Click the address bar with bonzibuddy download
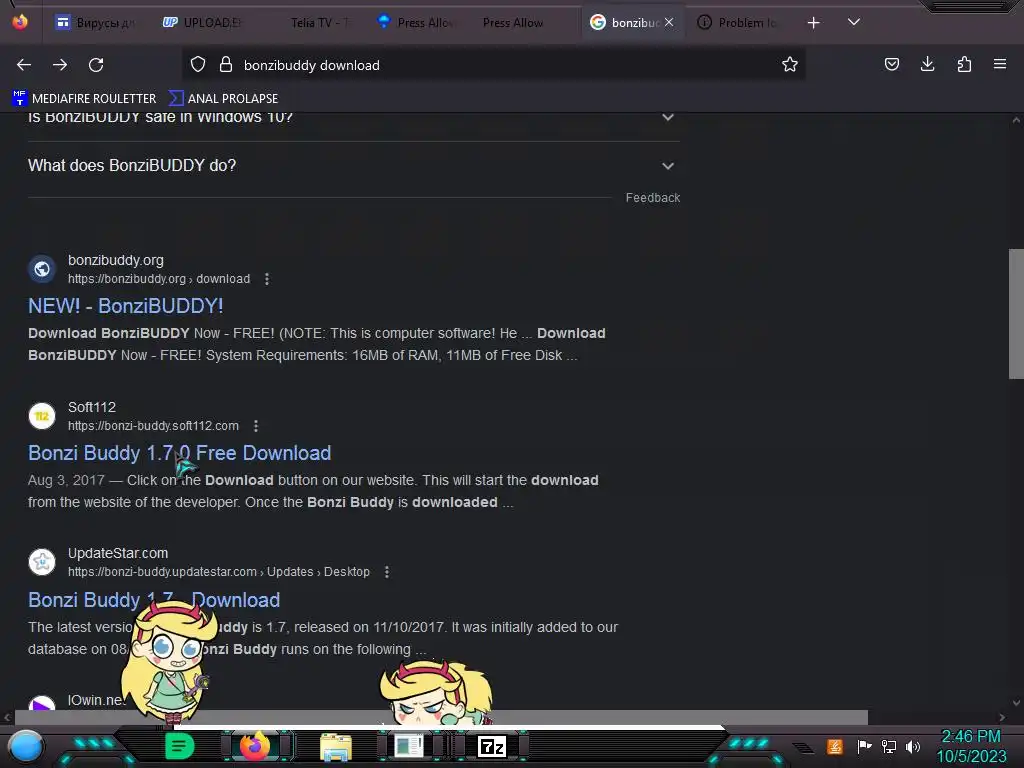Screen dimensions: 1024x768 (x=493, y=65)
